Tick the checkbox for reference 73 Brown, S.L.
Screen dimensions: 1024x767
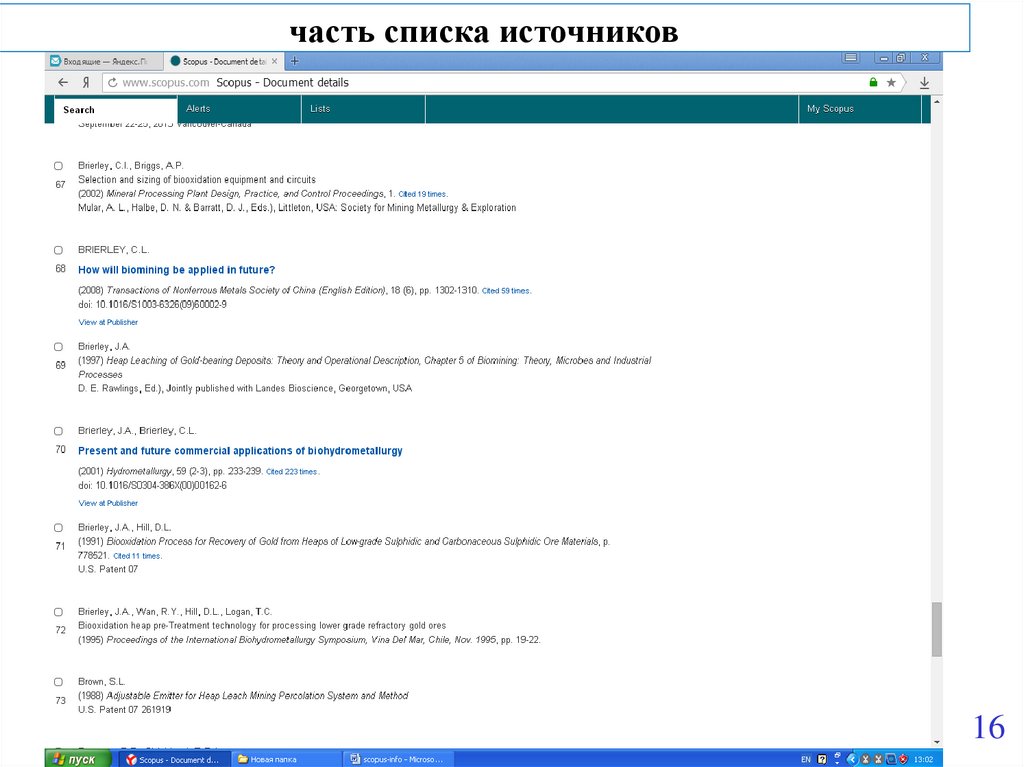58,682
